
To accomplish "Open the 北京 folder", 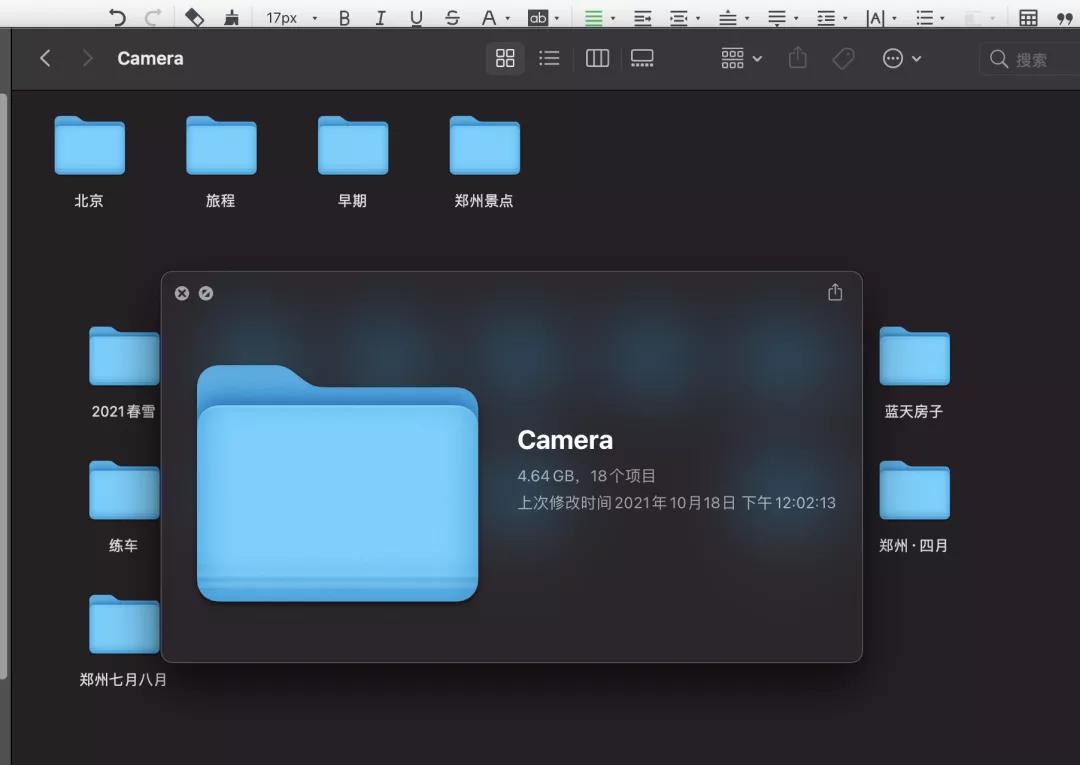I will point(89,147).
